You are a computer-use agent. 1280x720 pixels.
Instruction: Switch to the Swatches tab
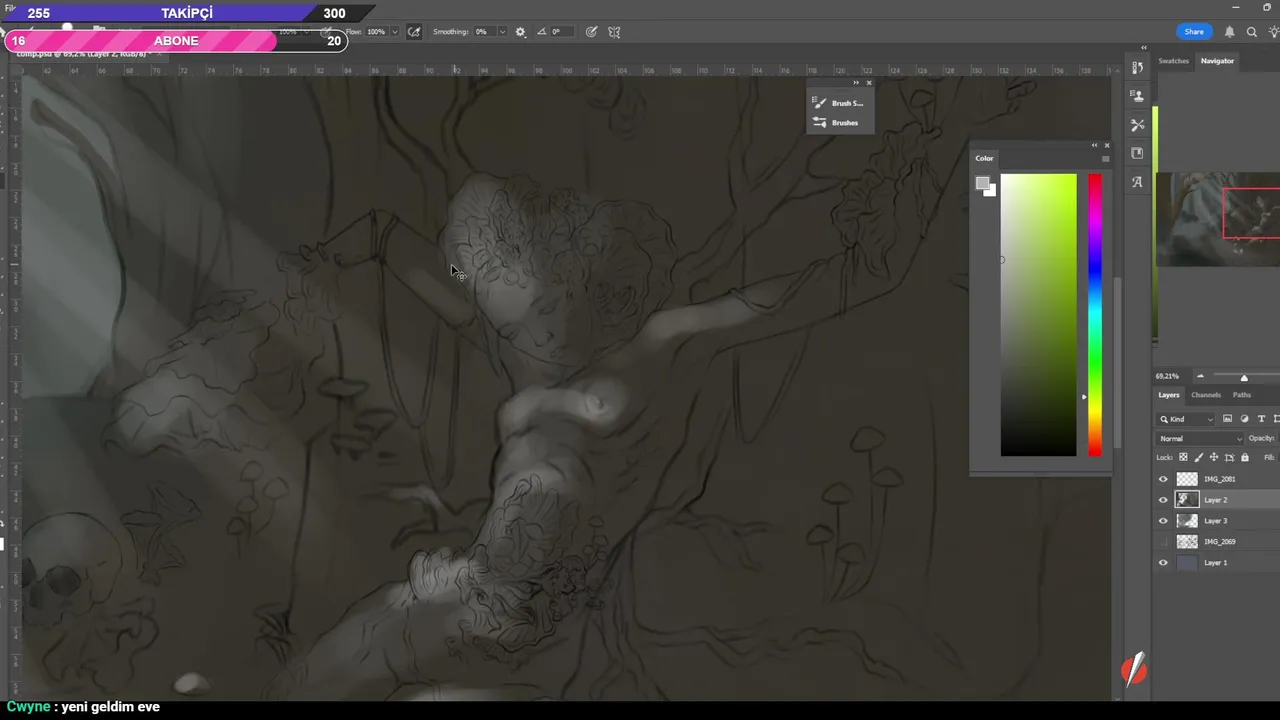point(1174,61)
